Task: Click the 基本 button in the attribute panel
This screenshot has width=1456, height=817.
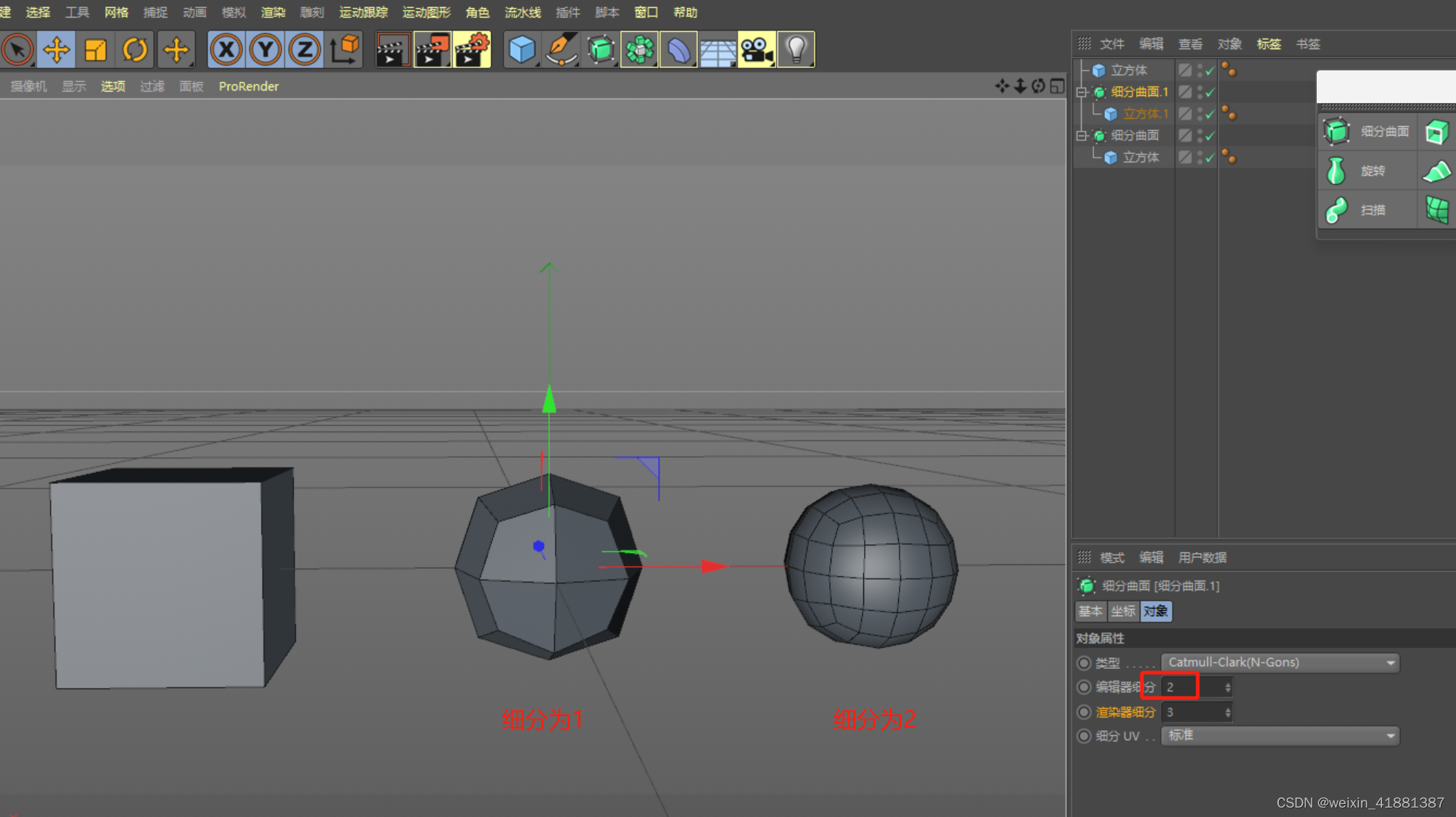Action: click(1090, 611)
